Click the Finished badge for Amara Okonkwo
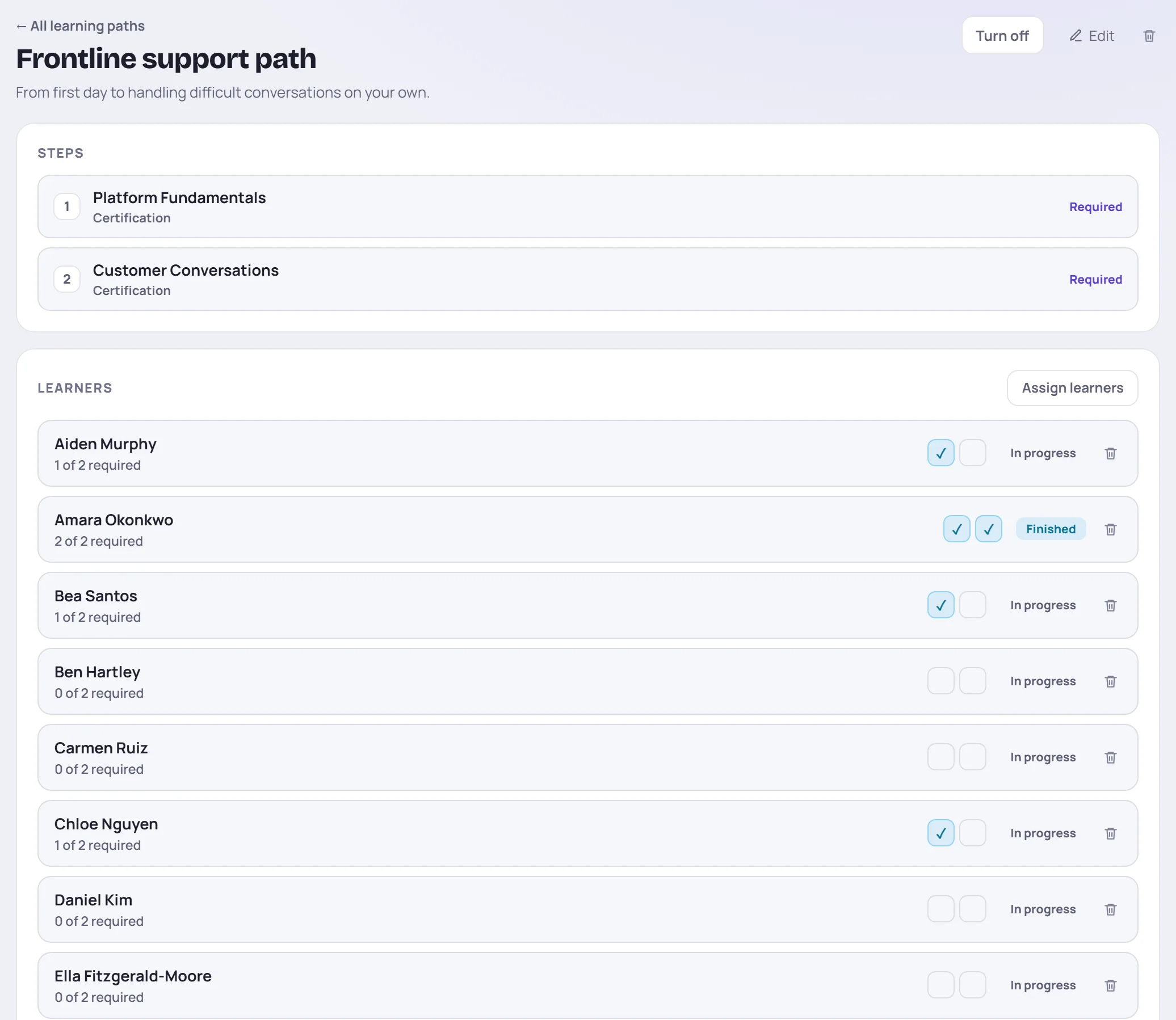Screen dimensions: 1176x1020 1050,529
